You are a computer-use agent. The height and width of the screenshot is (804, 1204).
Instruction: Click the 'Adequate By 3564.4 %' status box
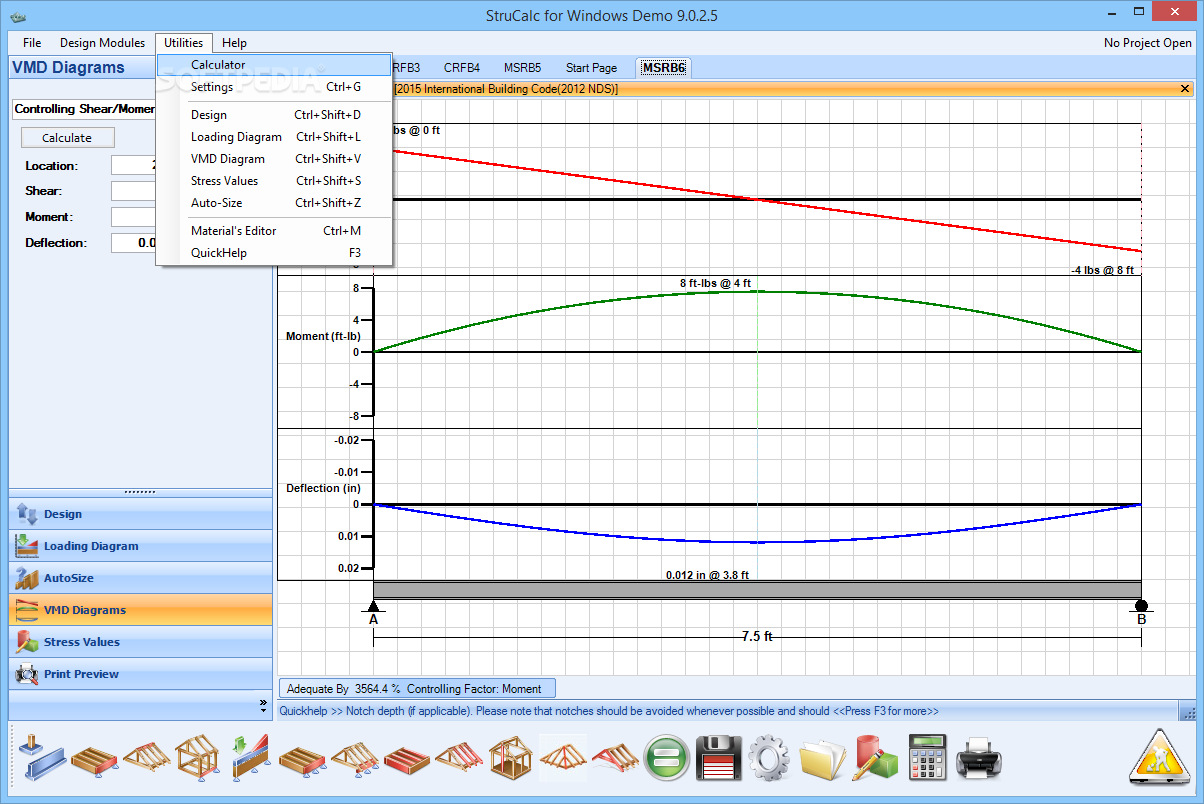point(416,688)
